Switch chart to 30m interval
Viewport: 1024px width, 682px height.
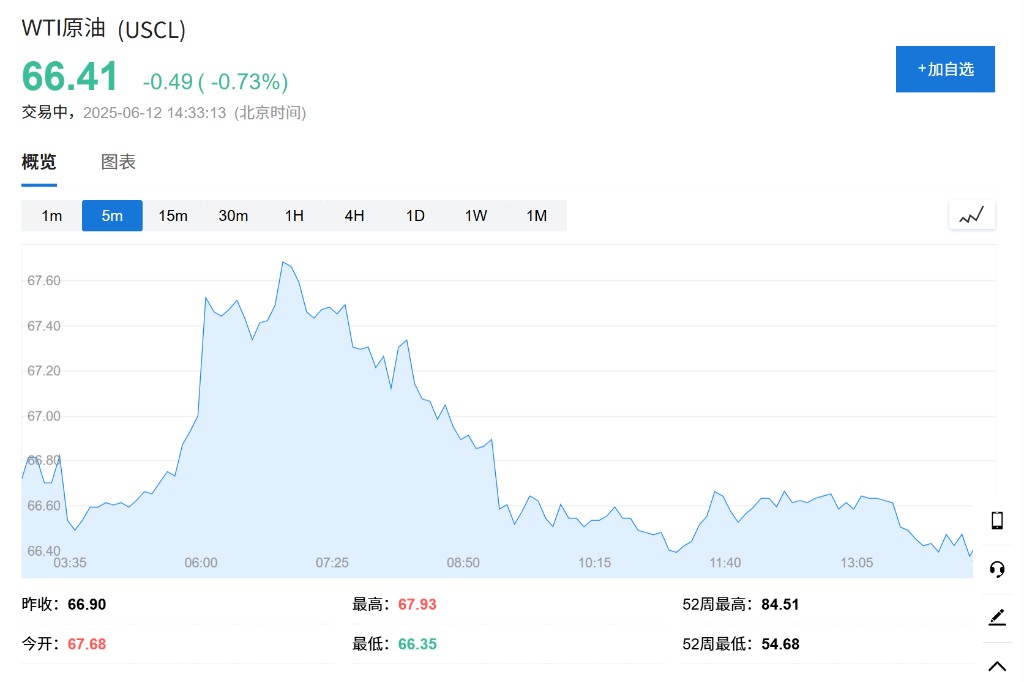coord(233,216)
